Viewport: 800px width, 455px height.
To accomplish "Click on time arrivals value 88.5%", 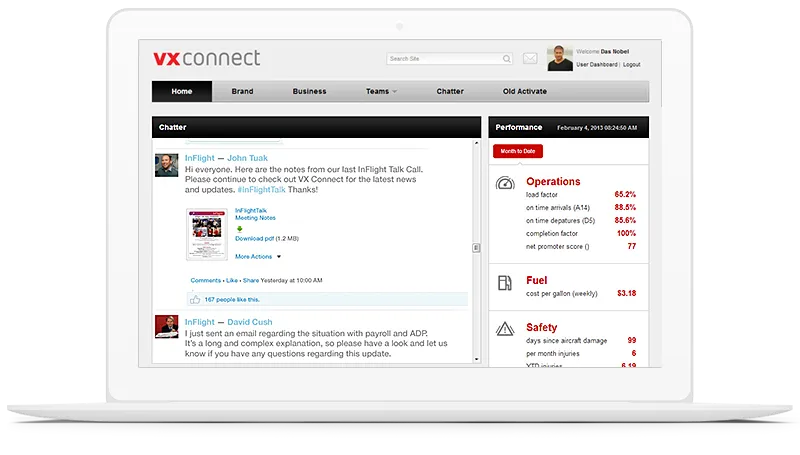I will (625, 208).
